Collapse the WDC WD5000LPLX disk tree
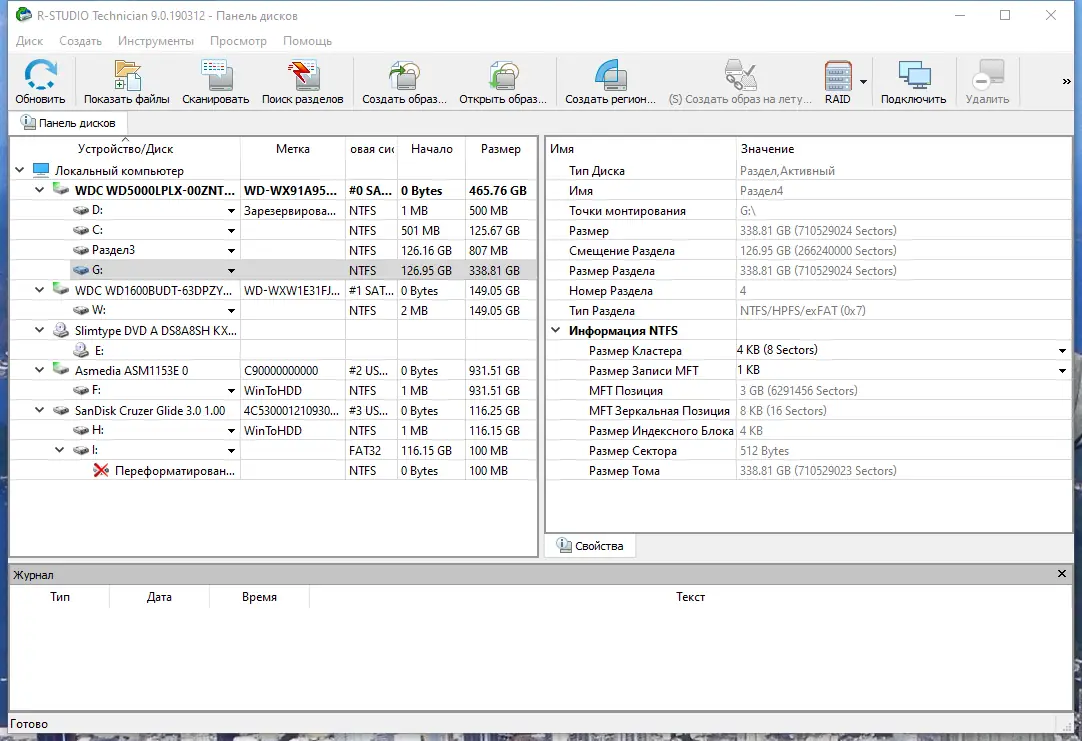The width and height of the screenshot is (1082, 741). pyautogui.click(x=39, y=190)
